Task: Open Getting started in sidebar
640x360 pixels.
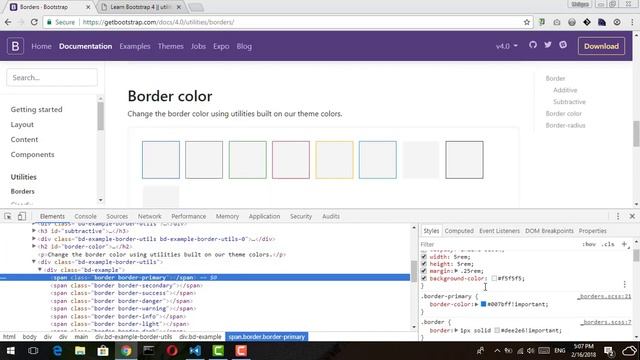Action: click(x=36, y=109)
